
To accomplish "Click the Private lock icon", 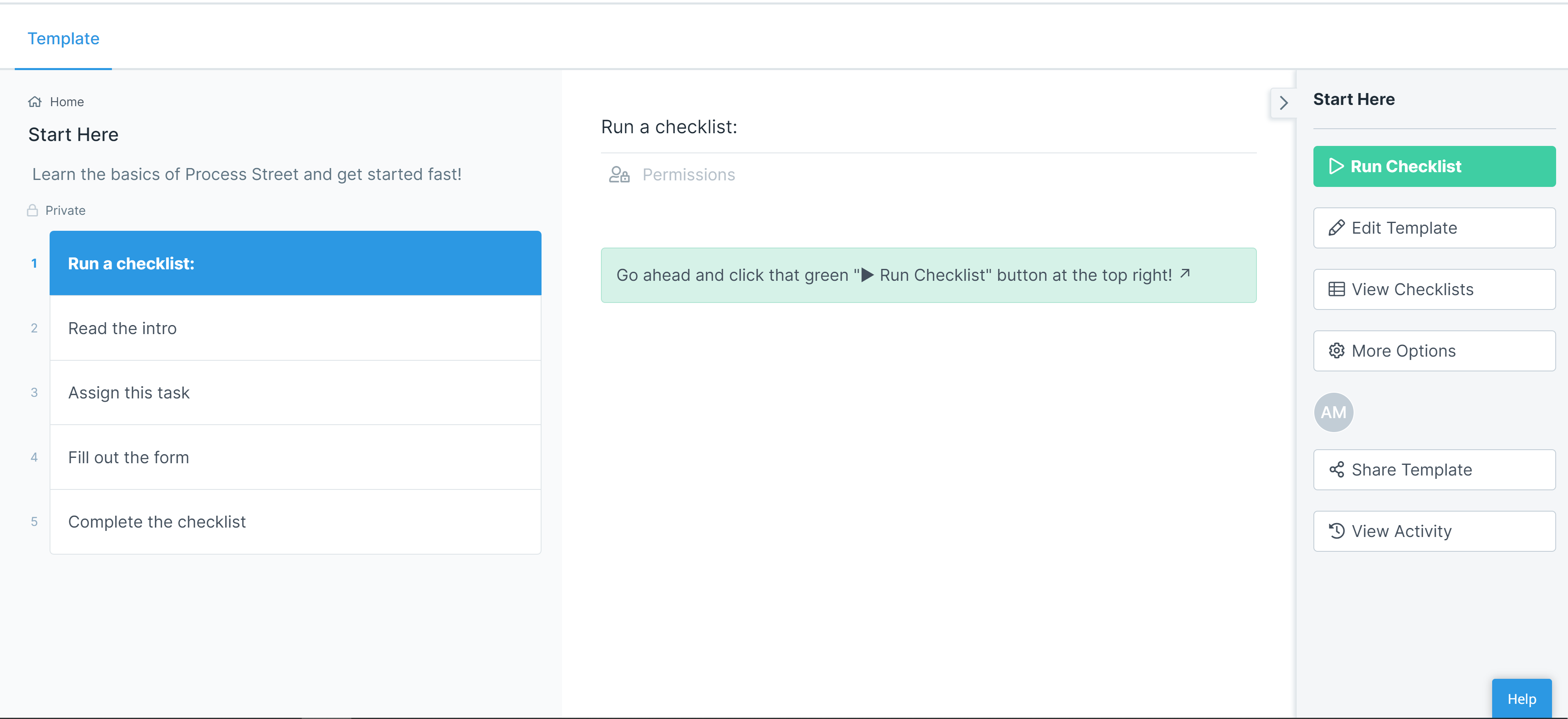I will coord(33,211).
